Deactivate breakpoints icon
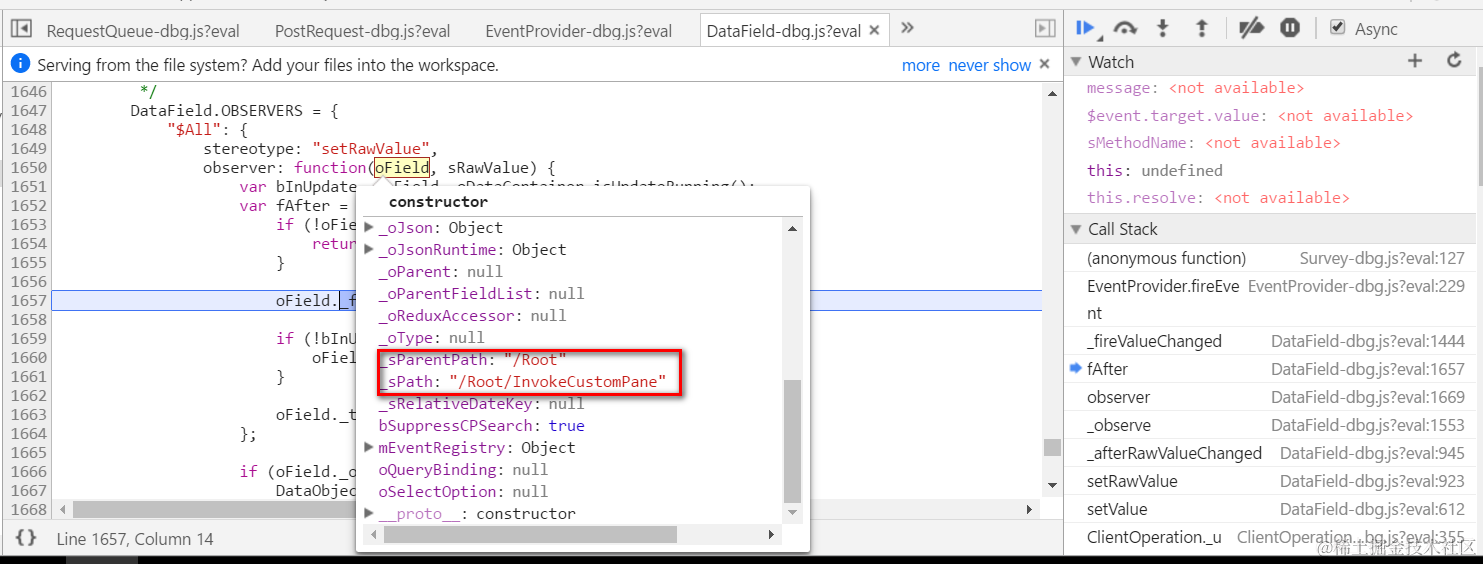 [x=1251, y=28]
